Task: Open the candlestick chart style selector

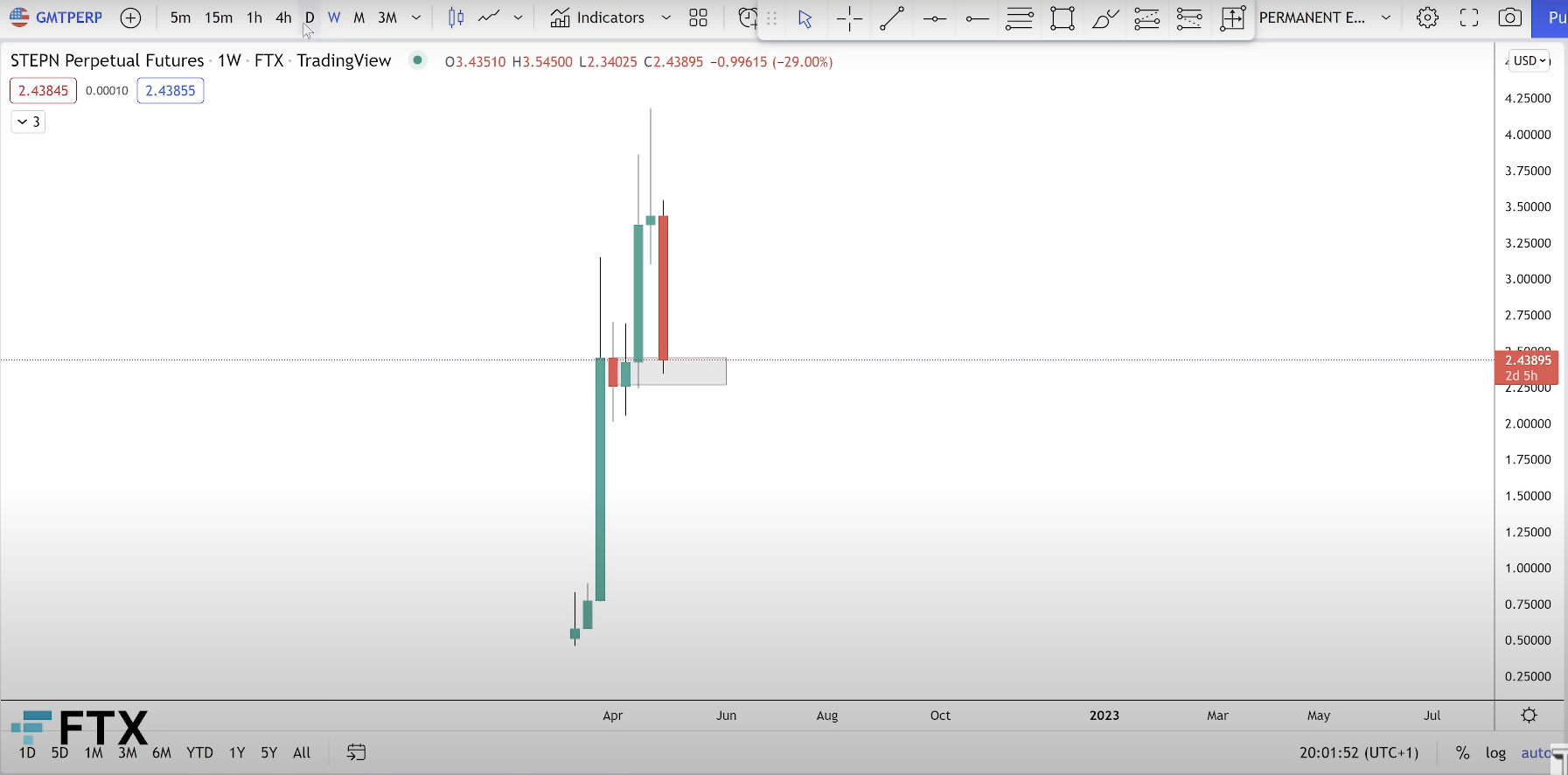Action: [456, 17]
